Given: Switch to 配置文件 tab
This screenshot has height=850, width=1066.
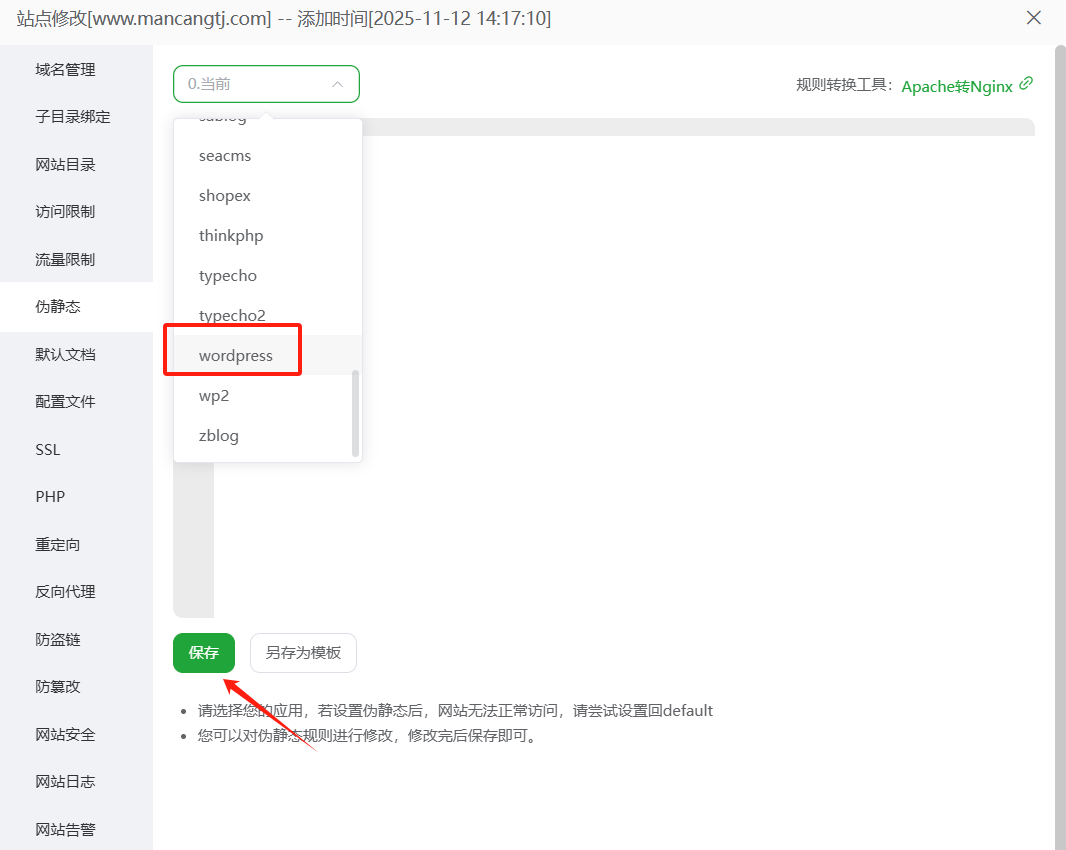Looking at the screenshot, I should point(65,402).
